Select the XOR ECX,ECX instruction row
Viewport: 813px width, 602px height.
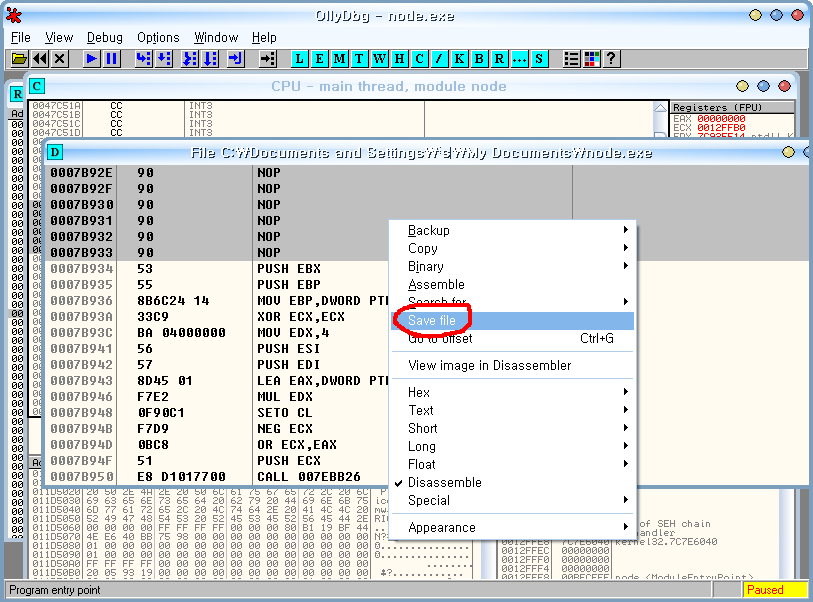218,317
